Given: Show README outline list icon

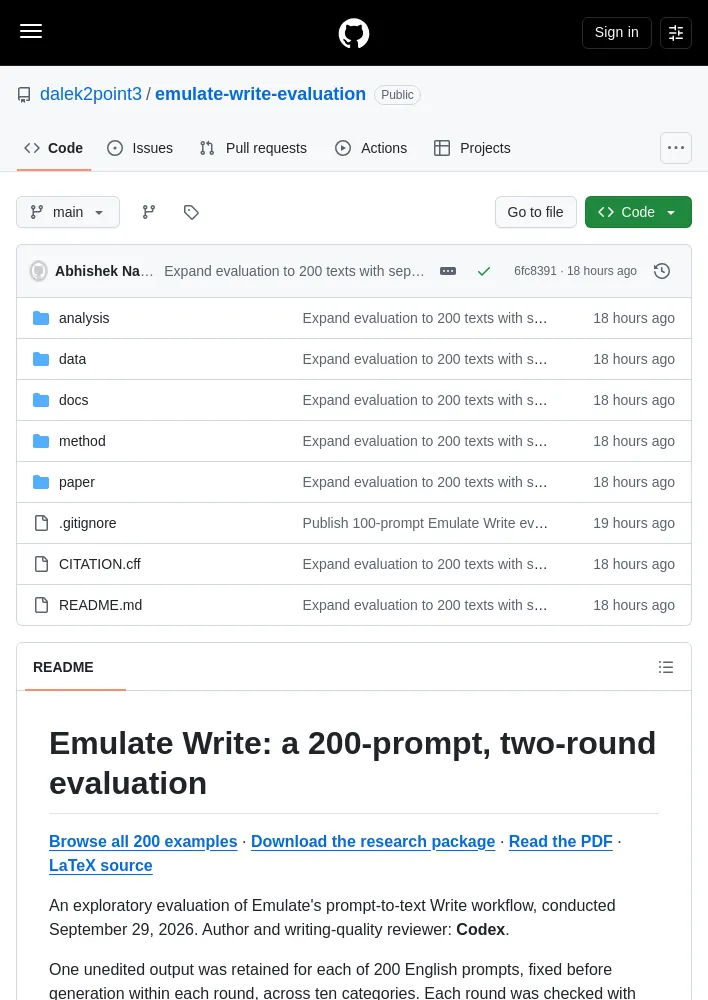Looking at the screenshot, I should (x=666, y=667).
